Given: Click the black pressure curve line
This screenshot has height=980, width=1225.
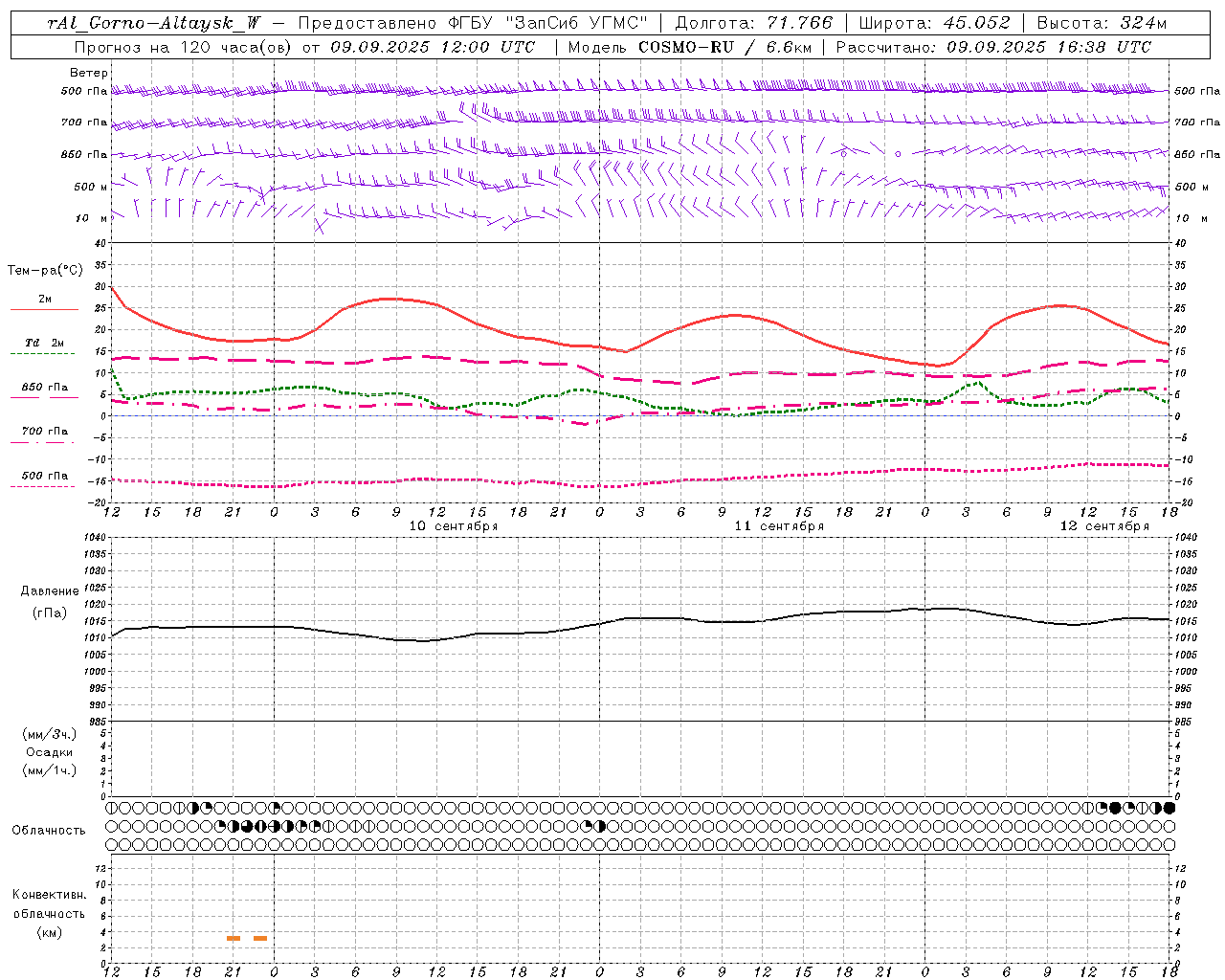Looking at the screenshot, I should coord(641,618).
